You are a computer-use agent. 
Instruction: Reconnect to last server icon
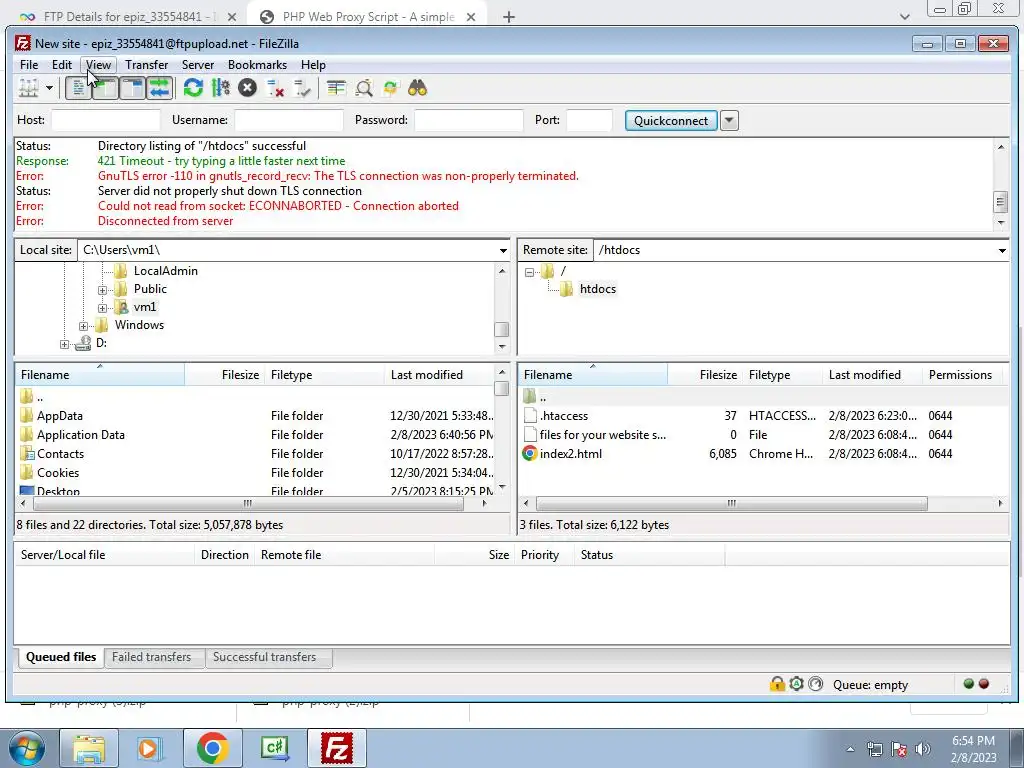click(x=302, y=88)
